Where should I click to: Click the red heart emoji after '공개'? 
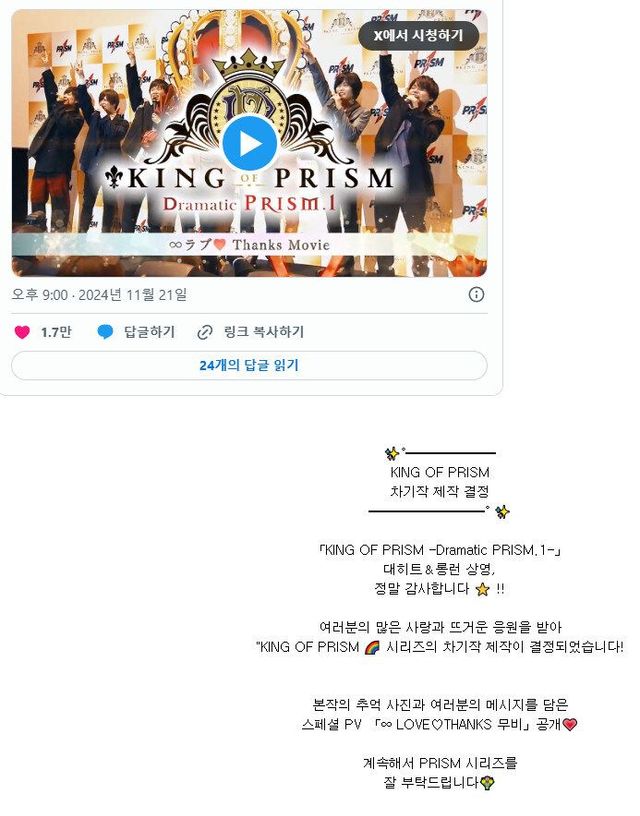(570, 724)
